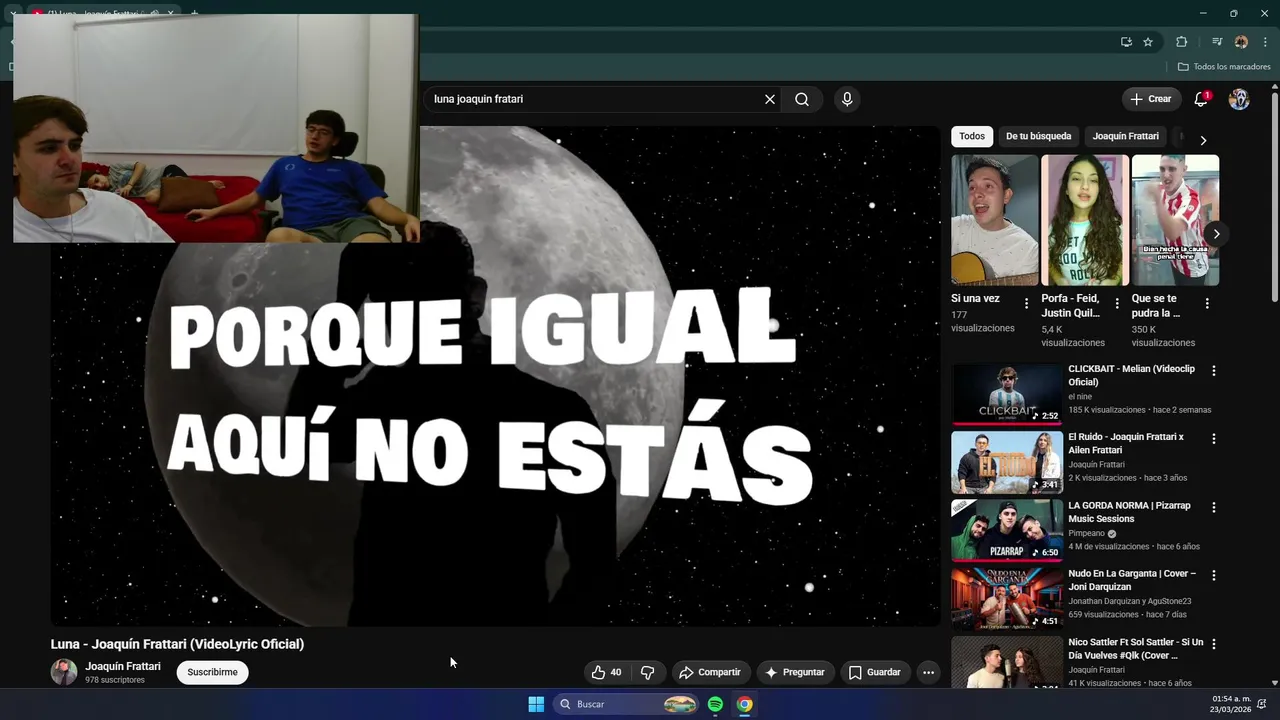Screen dimensions: 1280x720
Task: Open the Chrome profile avatar
Action: pos(1241,42)
